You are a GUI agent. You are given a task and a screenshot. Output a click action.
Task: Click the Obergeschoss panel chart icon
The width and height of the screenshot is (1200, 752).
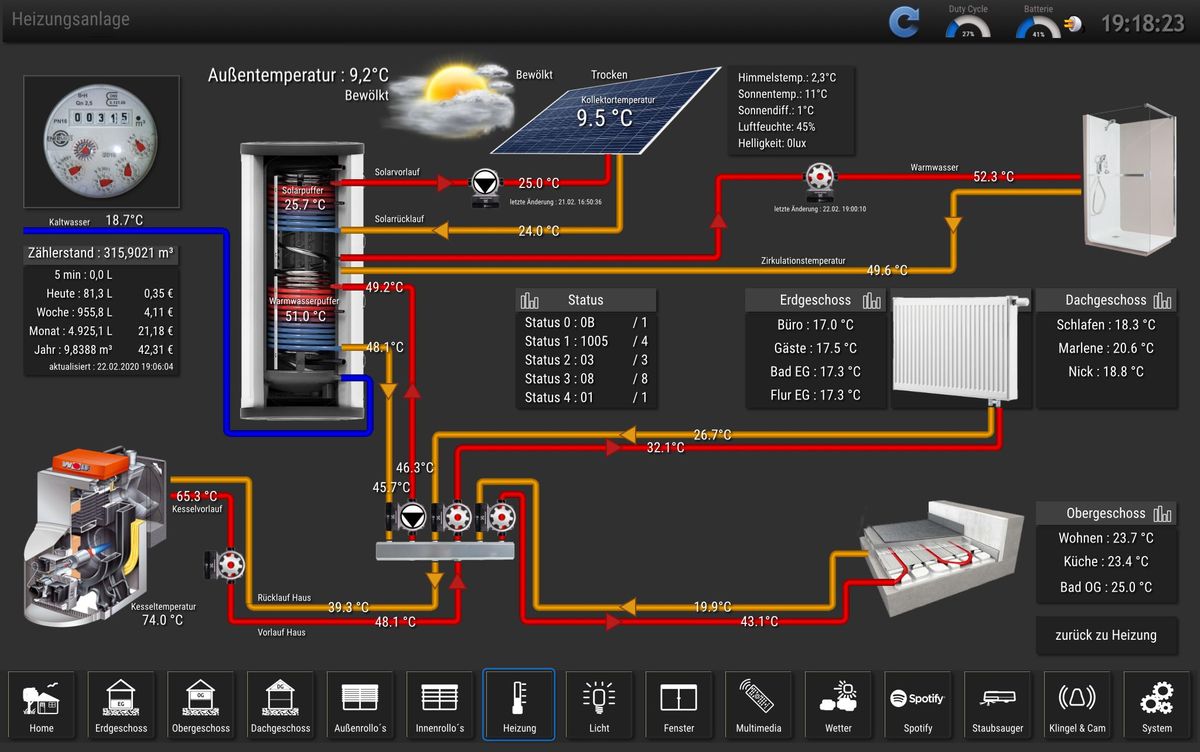point(1162,513)
